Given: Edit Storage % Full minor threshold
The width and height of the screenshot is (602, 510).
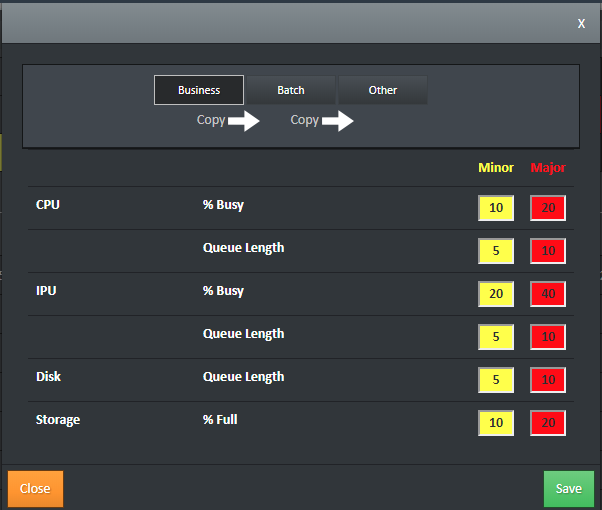Looking at the screenshot, I should click(496, 423).
